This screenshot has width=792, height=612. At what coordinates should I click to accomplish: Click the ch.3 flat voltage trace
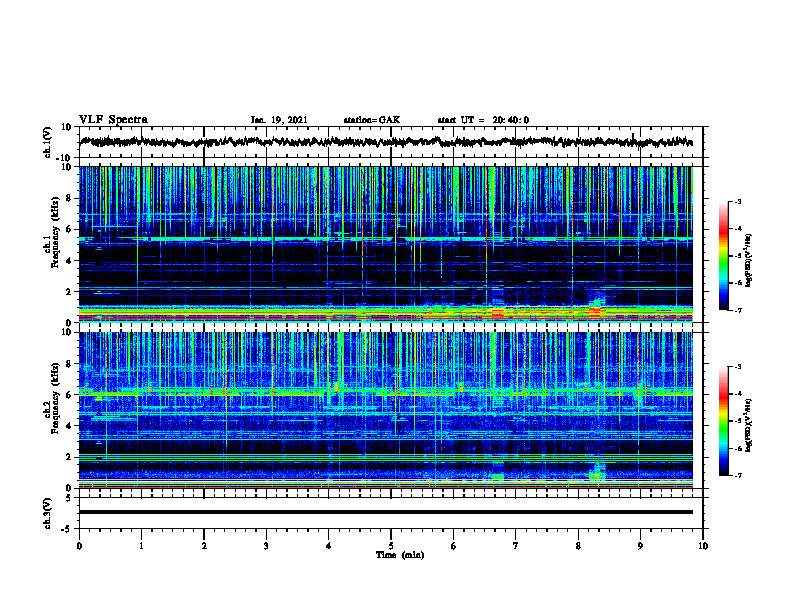pyautogui.click(x=386, y=512)
